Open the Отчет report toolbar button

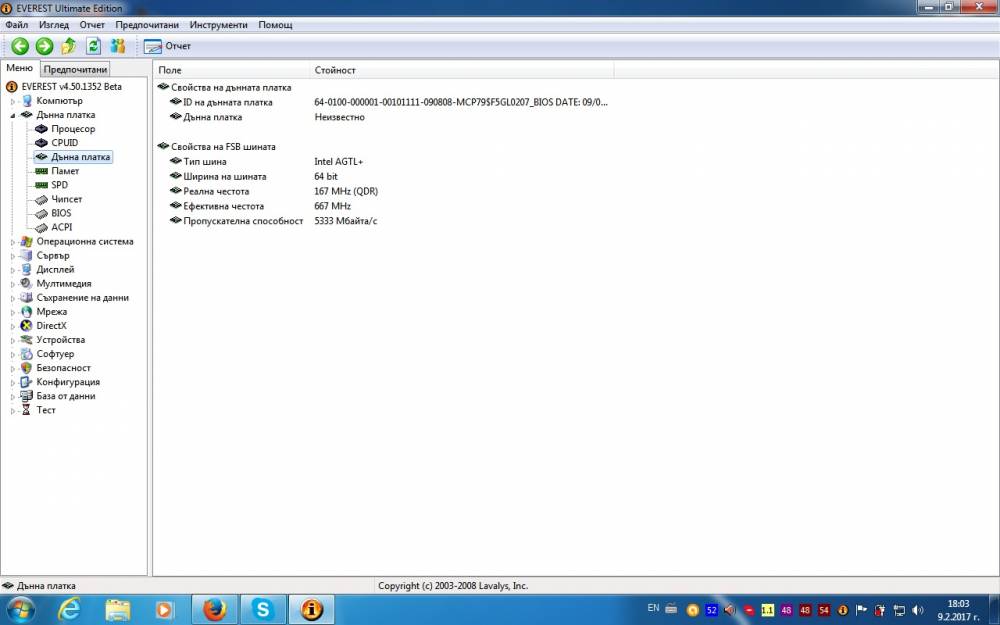pyautogui.click(x=167, y=46)
